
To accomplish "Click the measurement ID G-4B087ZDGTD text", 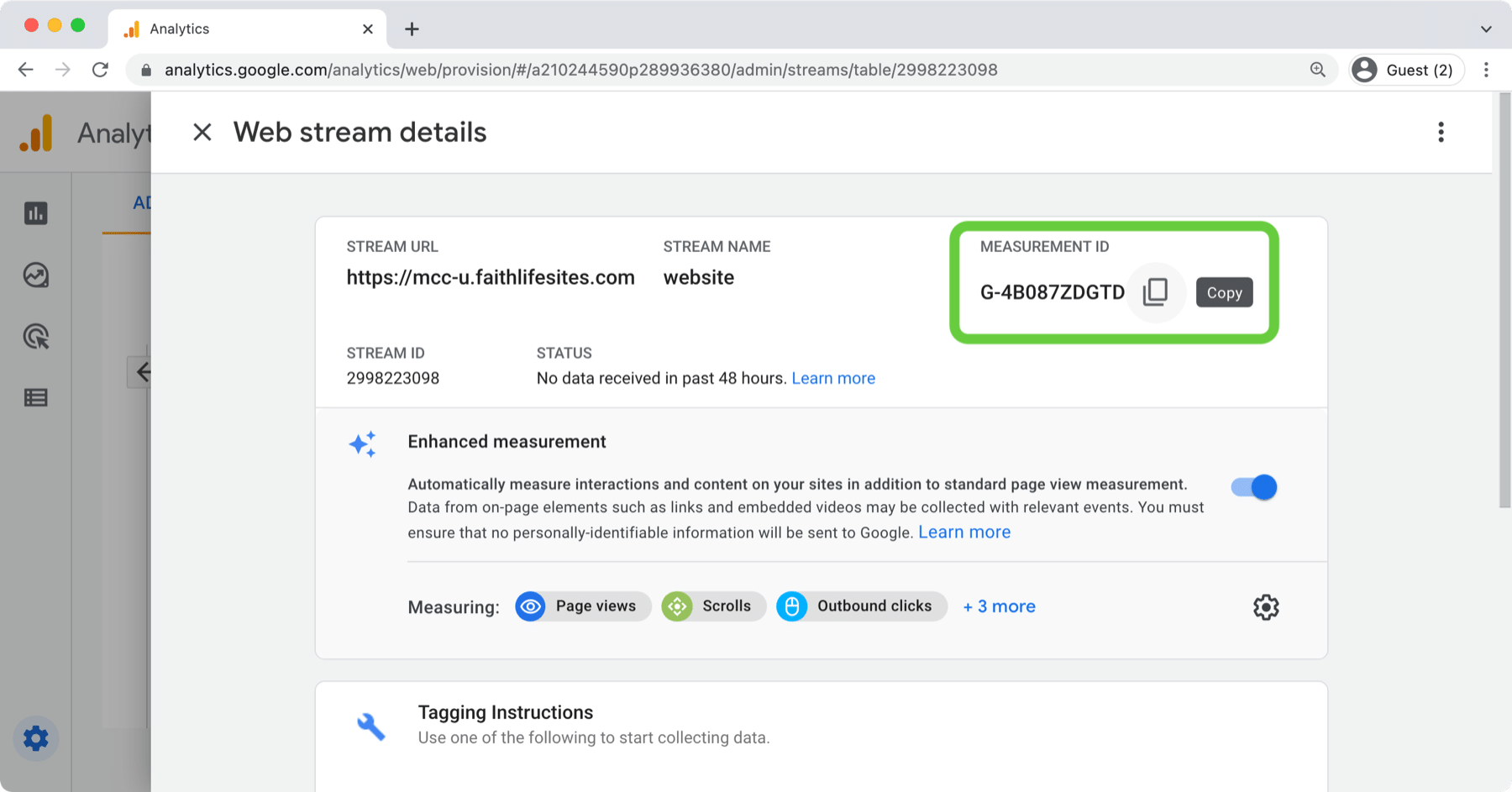I will point(1053,292).
